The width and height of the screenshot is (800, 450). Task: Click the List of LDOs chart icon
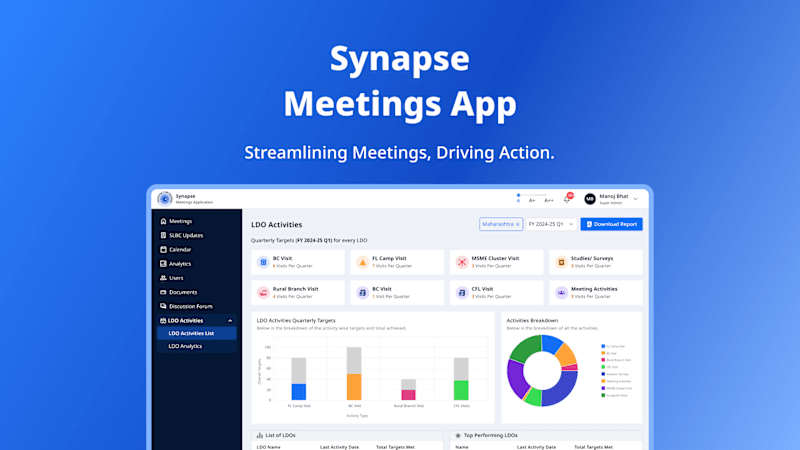point(260,436)
